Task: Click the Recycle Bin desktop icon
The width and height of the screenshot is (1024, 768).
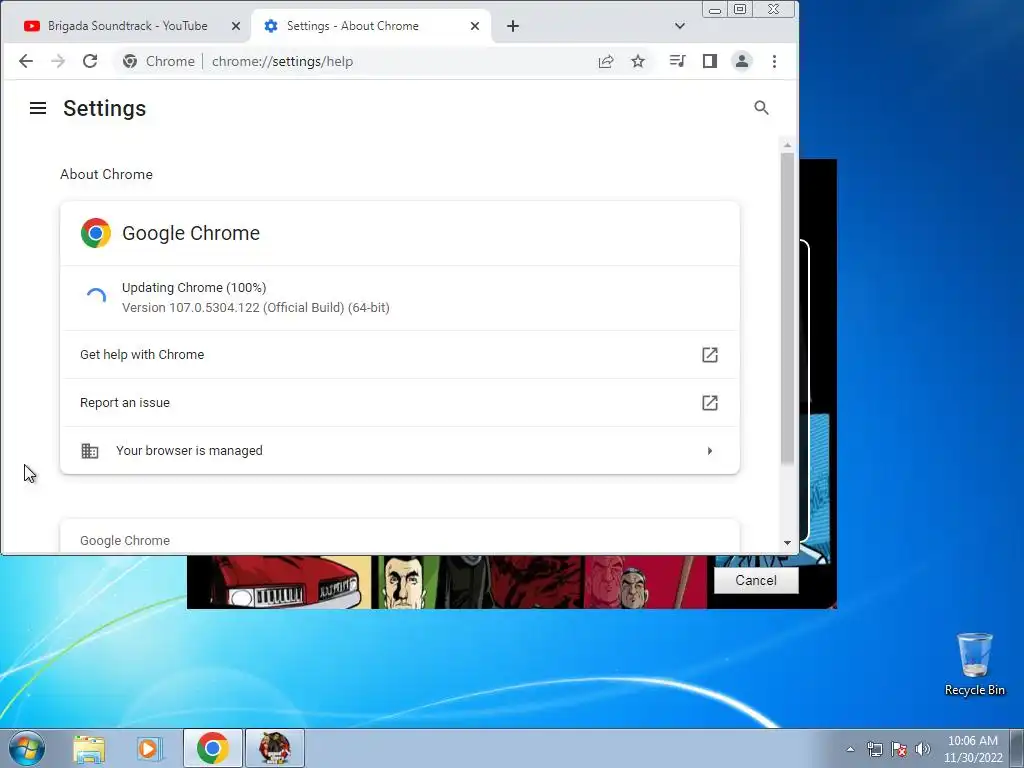Action: coord(974,664)
